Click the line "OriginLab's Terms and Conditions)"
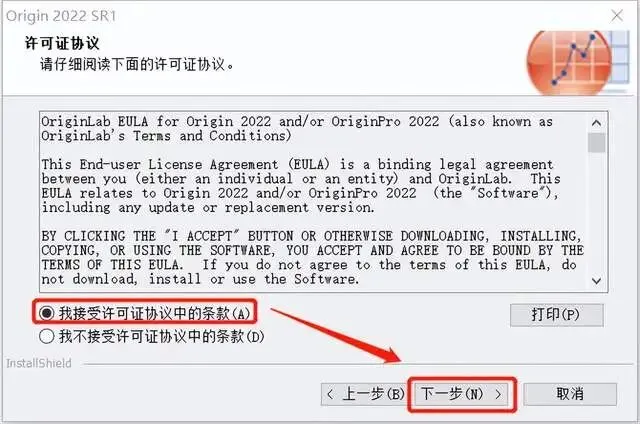The width and height of the screenshot is (640, 424). pyautogui.click(x=166, y=136)
